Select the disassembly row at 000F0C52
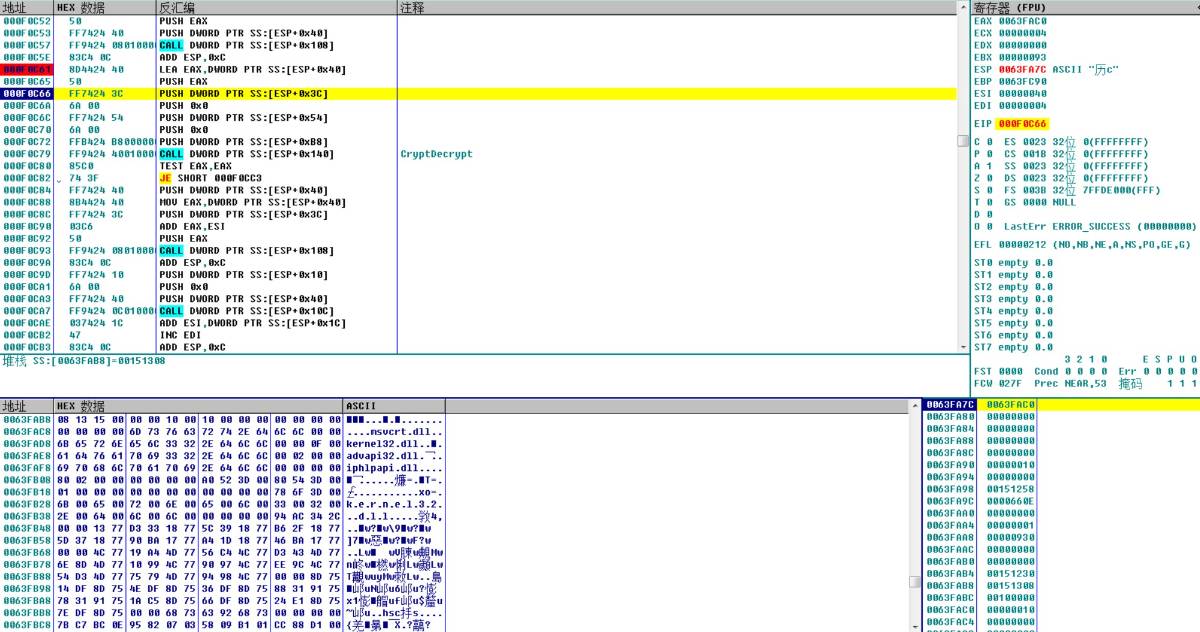This screenshot has width=1200, height=632. click(478, 21)
